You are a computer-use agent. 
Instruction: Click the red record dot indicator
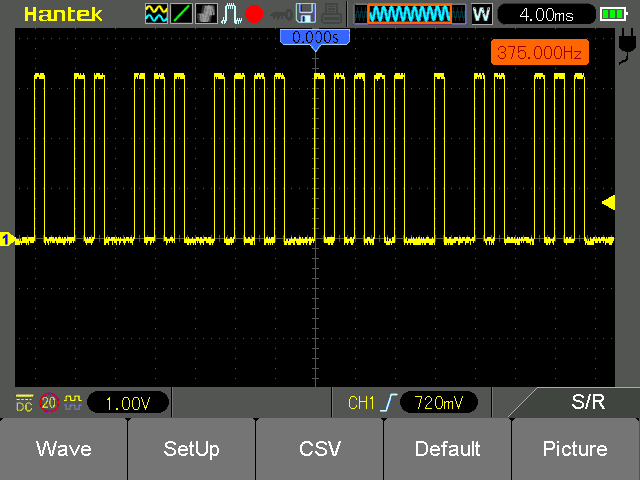[254, 14]
